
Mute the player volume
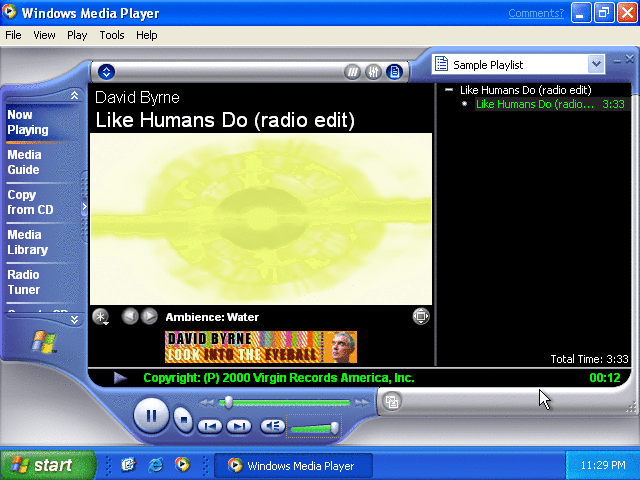click(x=272, y=426)
